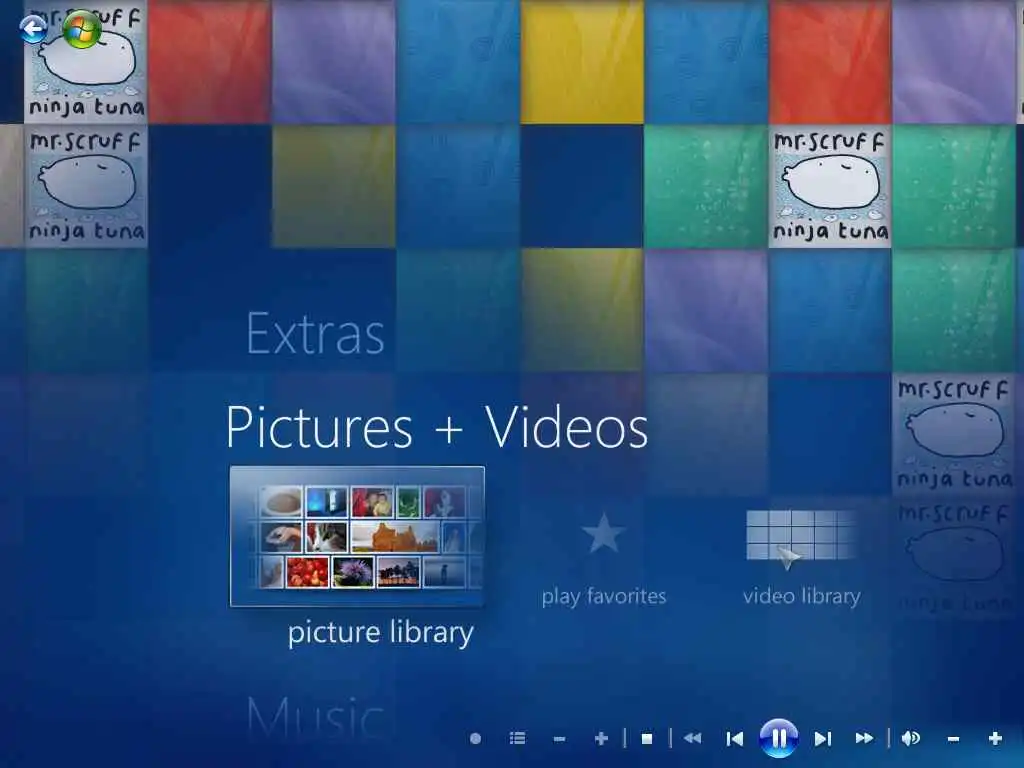Viewport: 1024px width, 768px height.
Task: Click channel up plus button
Action: tap(601, 739)
